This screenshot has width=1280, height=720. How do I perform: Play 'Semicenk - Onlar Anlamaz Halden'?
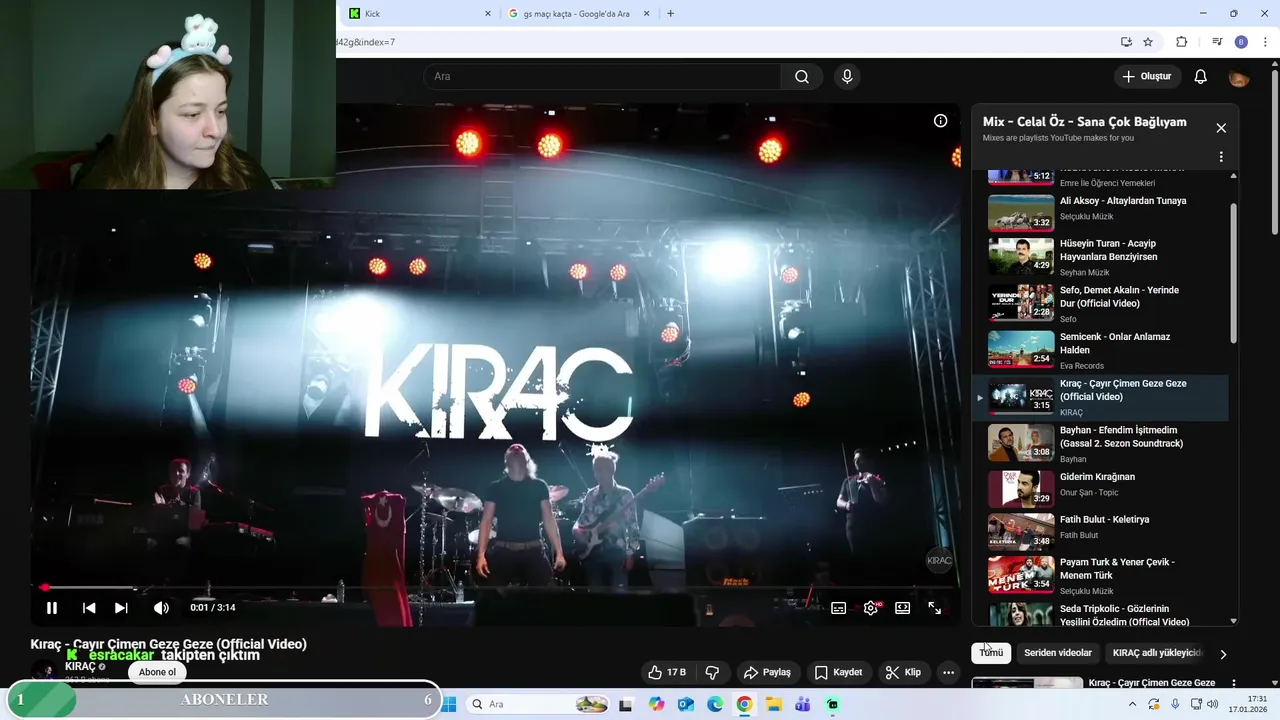coord(1100,350)
